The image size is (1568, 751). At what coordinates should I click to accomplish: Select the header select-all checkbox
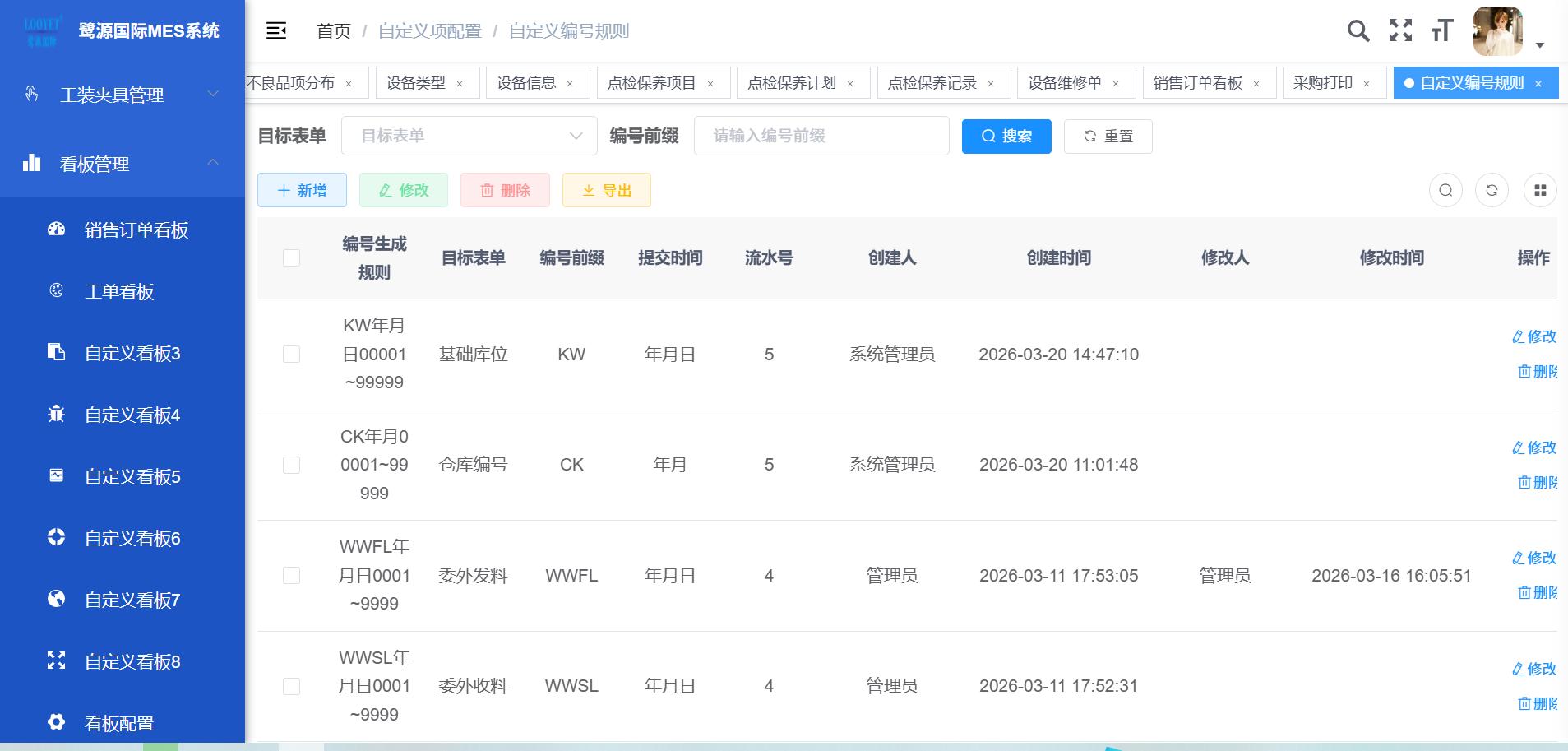[291, 258]
